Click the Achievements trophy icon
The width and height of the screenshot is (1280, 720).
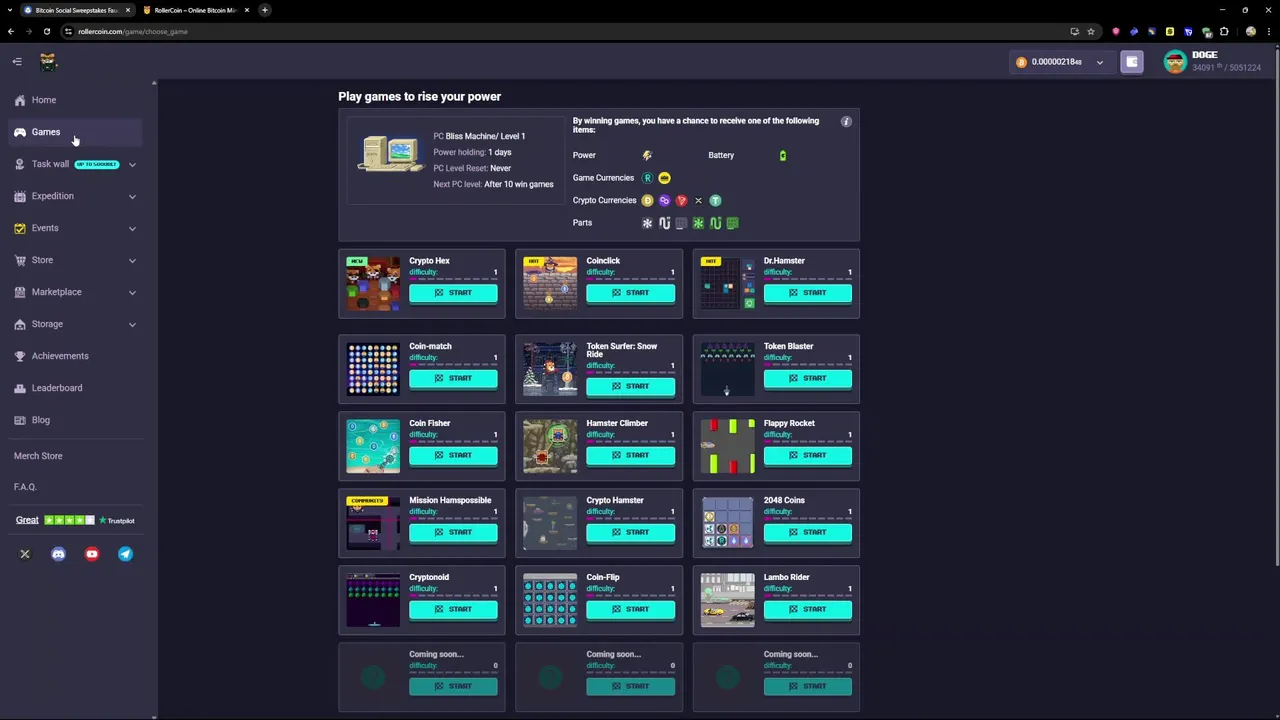tap(20, 356)
